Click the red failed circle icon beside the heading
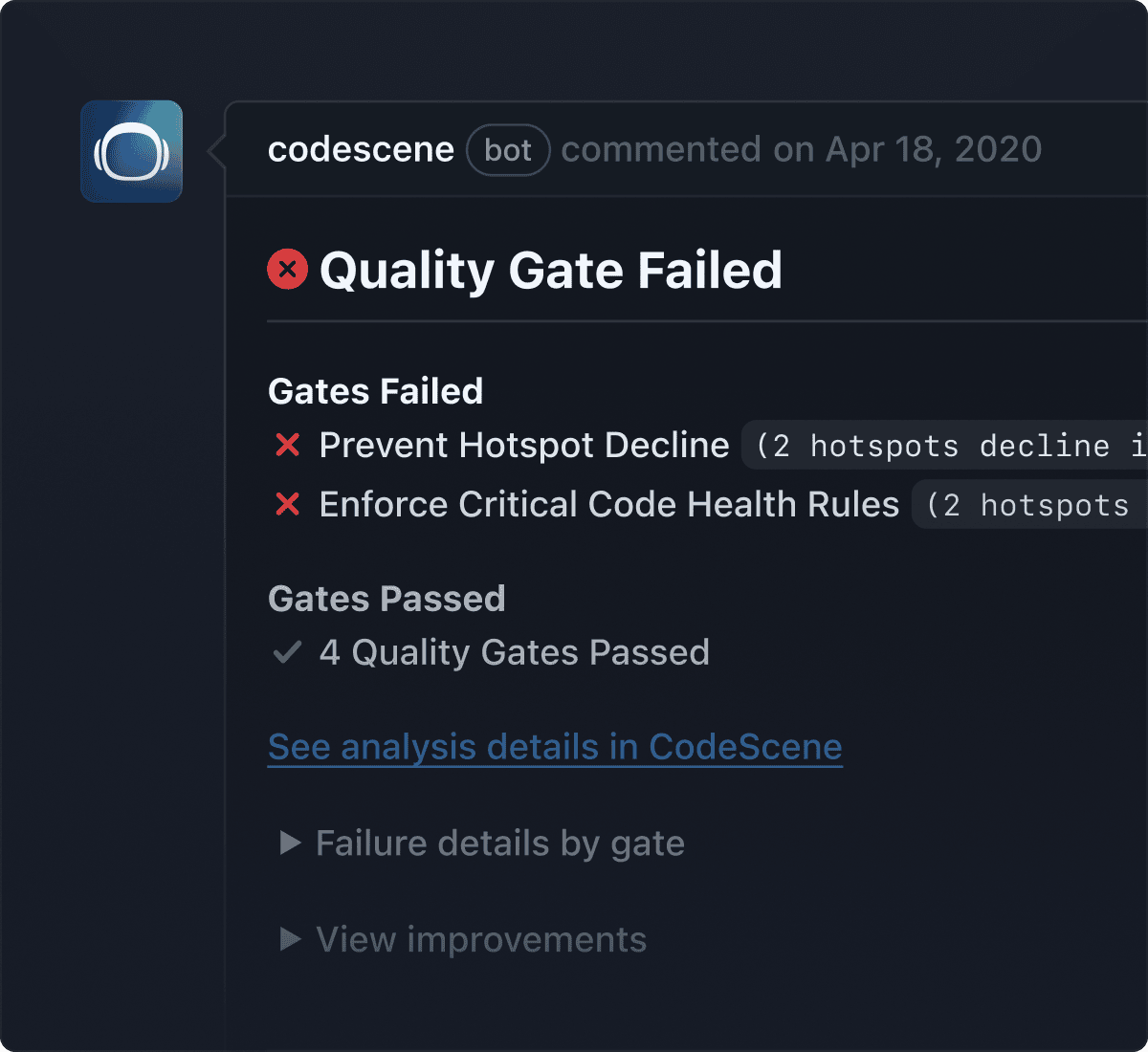1148x1052 pixels. tap(287, 269)
